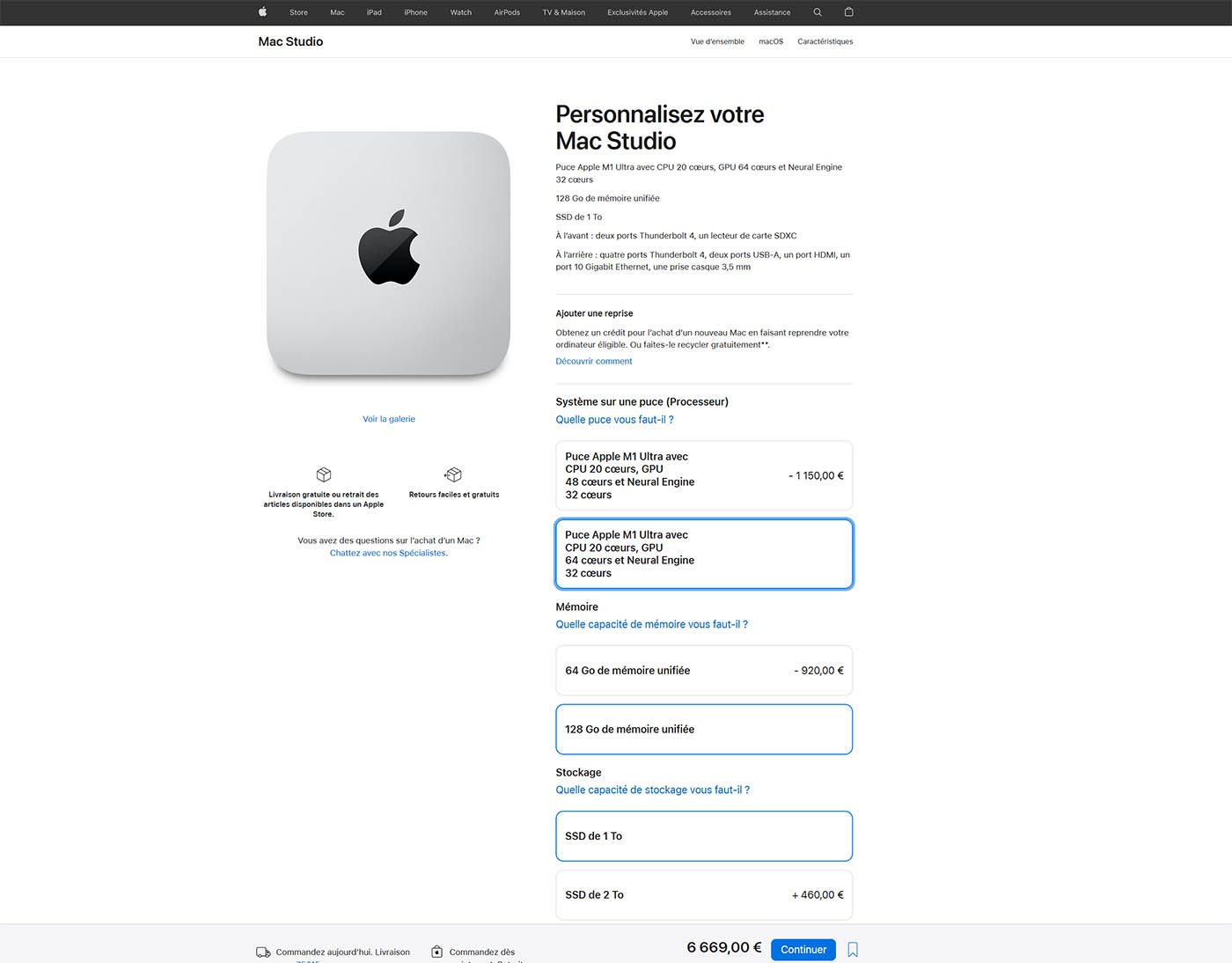1232x963 pixels.
Task: Click the Système sur une puce (Processeur) heading
Action: point(642,401)
